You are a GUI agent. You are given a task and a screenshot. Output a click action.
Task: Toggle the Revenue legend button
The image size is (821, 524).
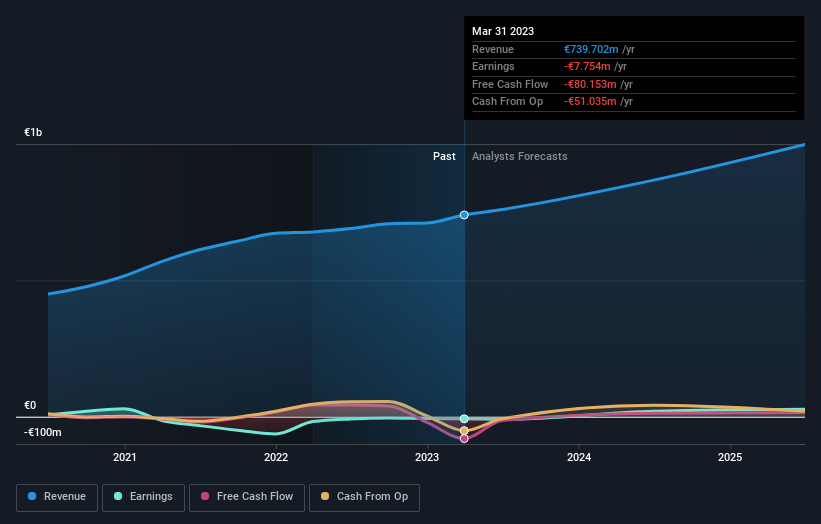coord(57,497)
